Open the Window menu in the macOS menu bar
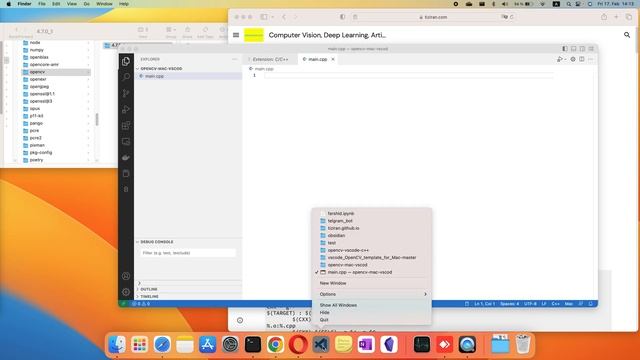 (104, 4)
